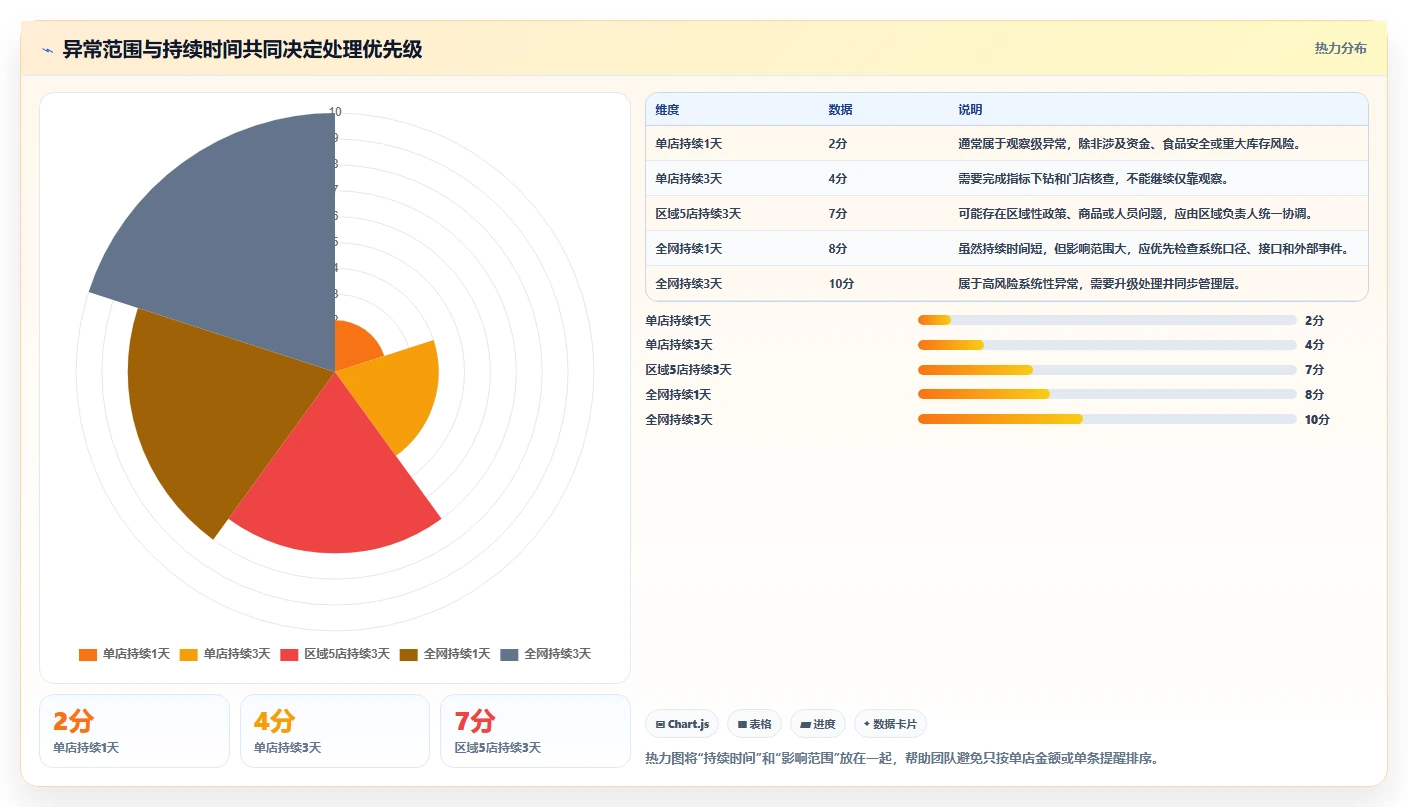Click the 数据 column header

point(840,110)
